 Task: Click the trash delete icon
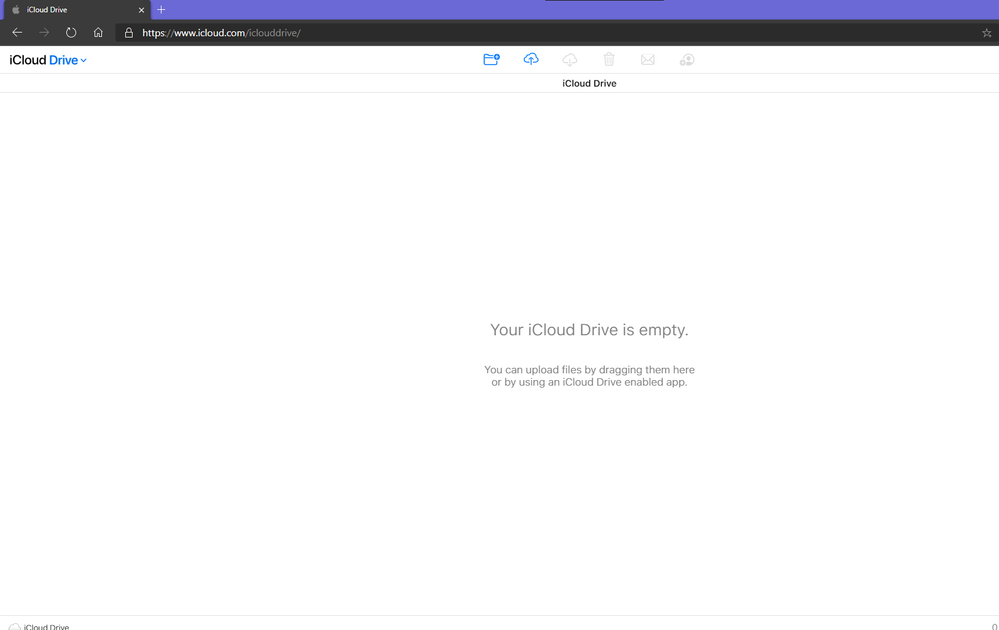coord(609,59)
